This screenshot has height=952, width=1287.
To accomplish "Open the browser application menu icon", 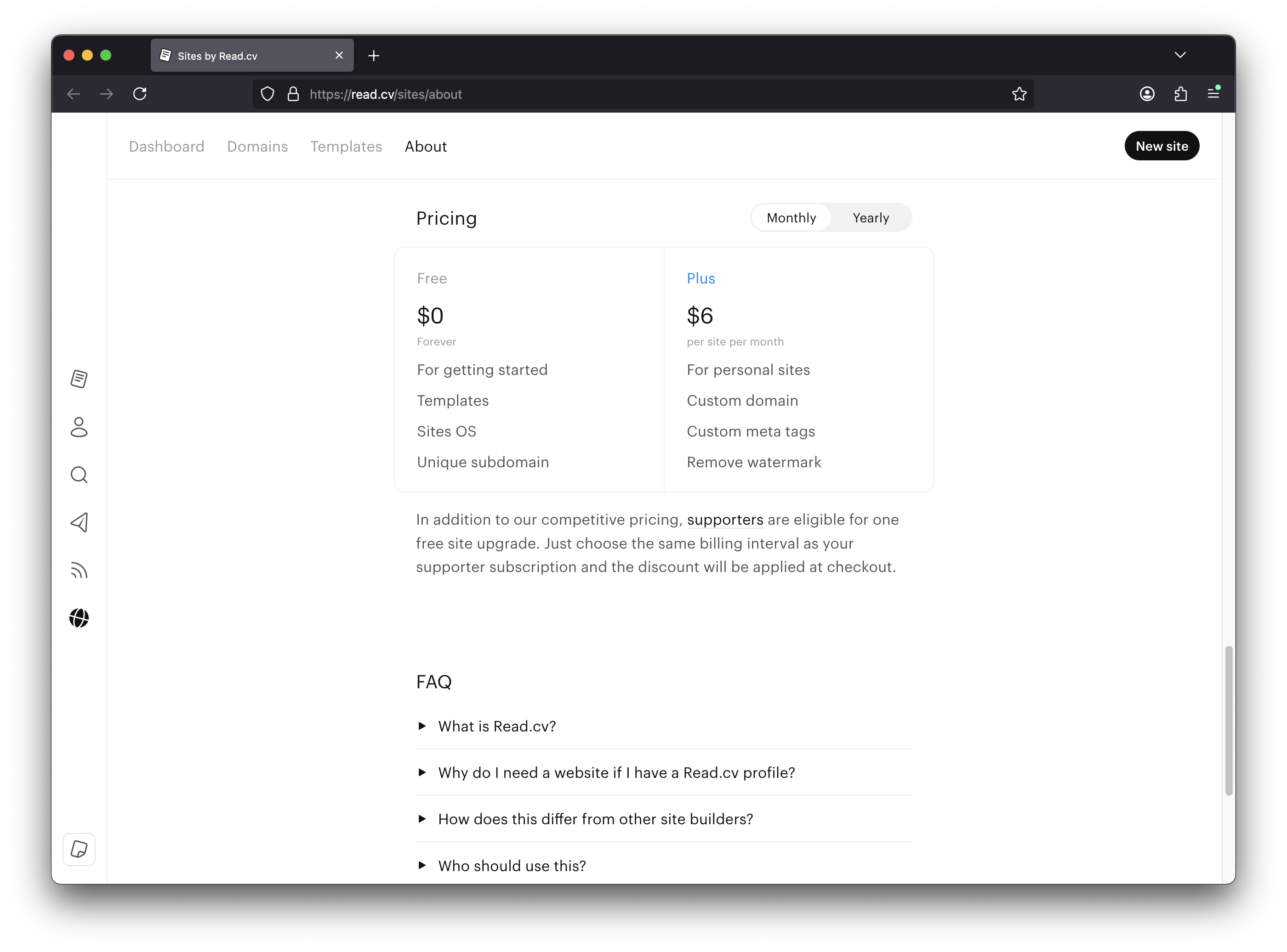I will click(x=1213, y=93).
